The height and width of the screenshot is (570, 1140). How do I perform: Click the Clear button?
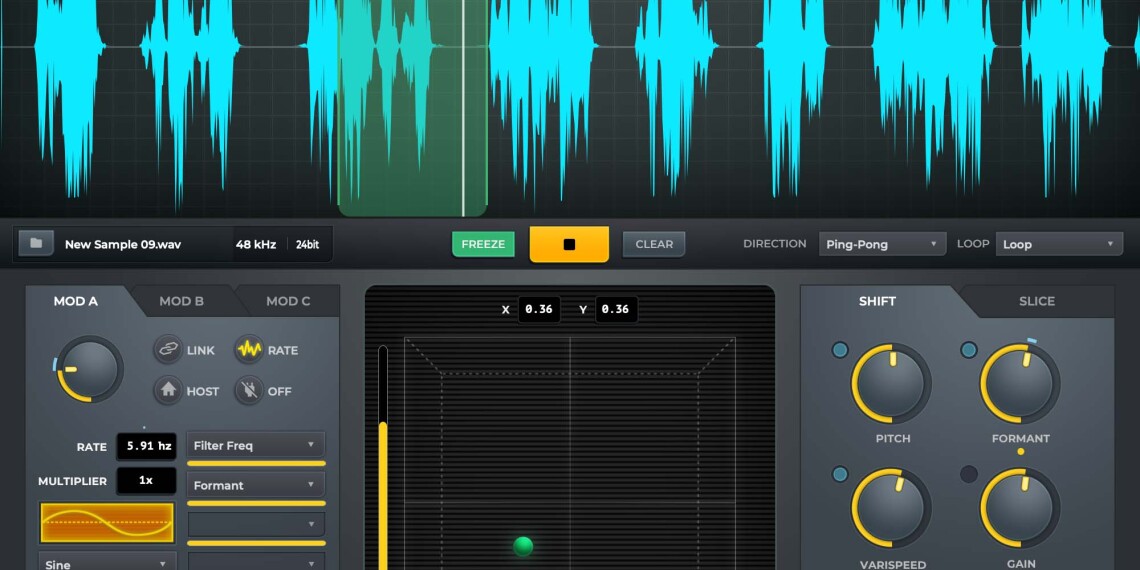(x=654, y=244)
